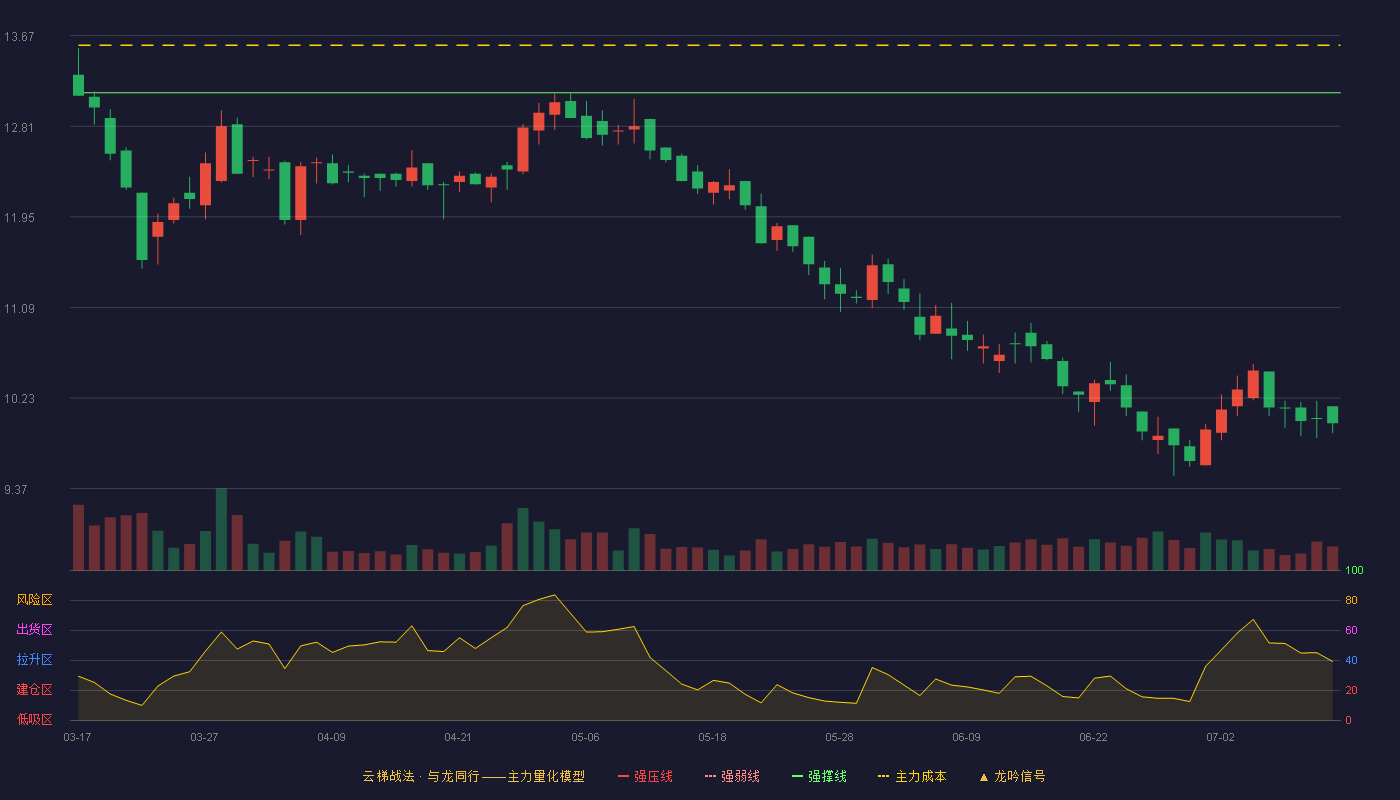
Task: Click the 13.67 price axis label
Action: (19, 37)
